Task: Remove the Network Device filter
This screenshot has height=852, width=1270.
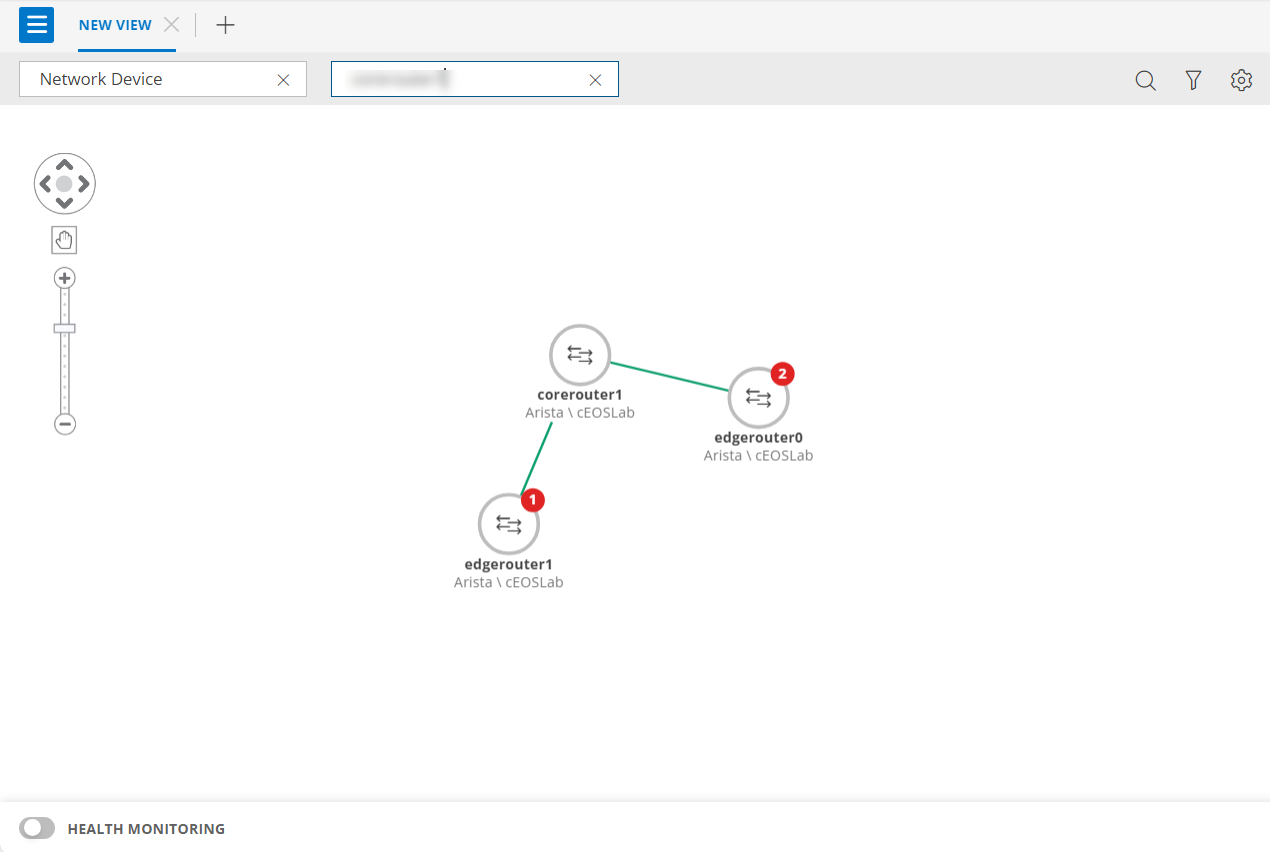Action: tap(283, 79)
